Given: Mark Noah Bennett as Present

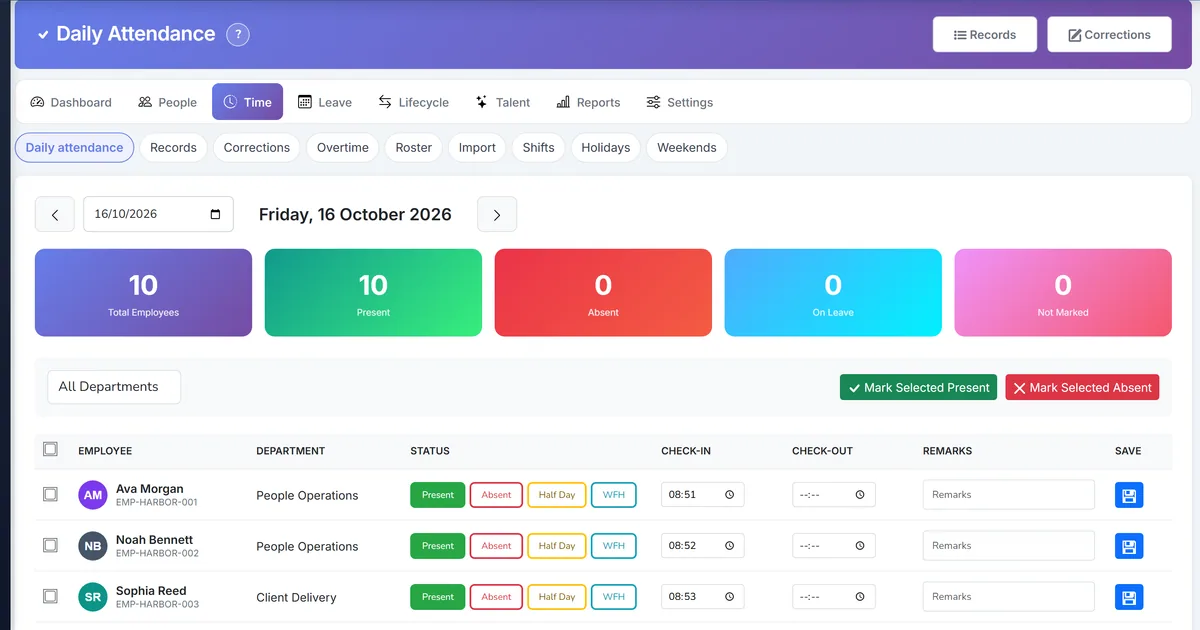Looking at the screenshot, I should (438, 546).
